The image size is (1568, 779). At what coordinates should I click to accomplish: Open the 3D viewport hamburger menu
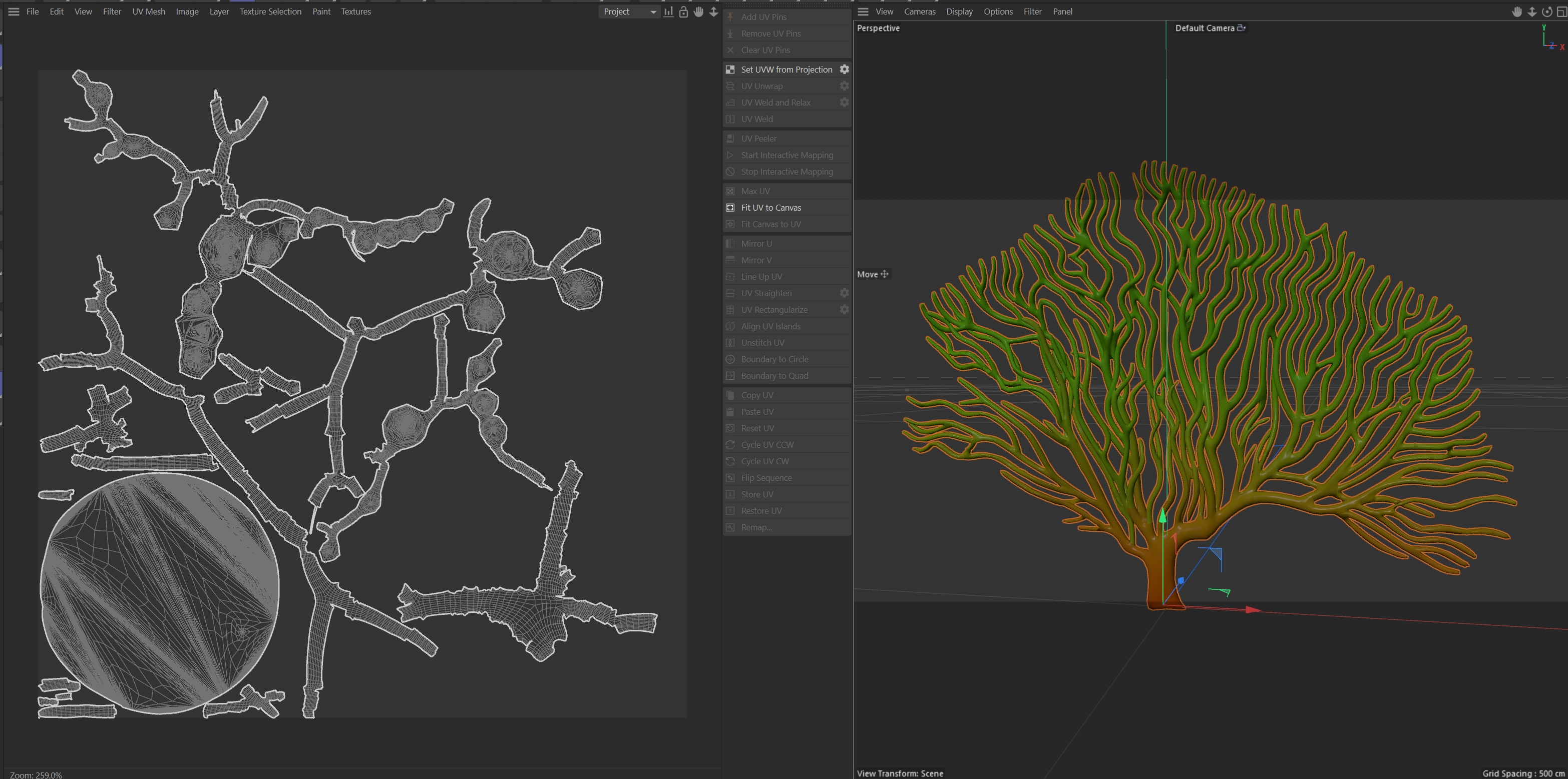pyautogui.click(x=863, y=12)
